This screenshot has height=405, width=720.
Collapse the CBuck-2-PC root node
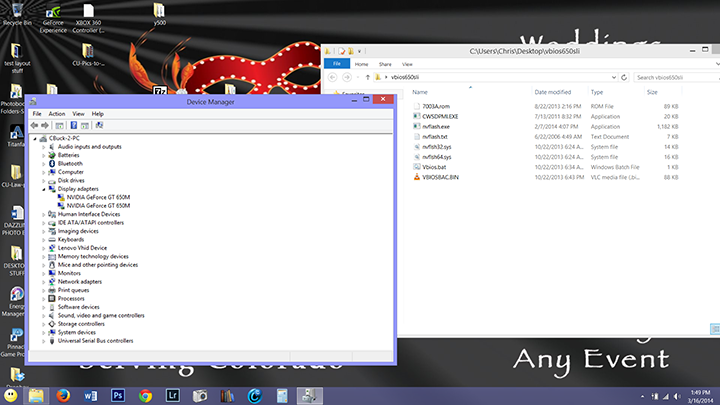tap(35, 139)
